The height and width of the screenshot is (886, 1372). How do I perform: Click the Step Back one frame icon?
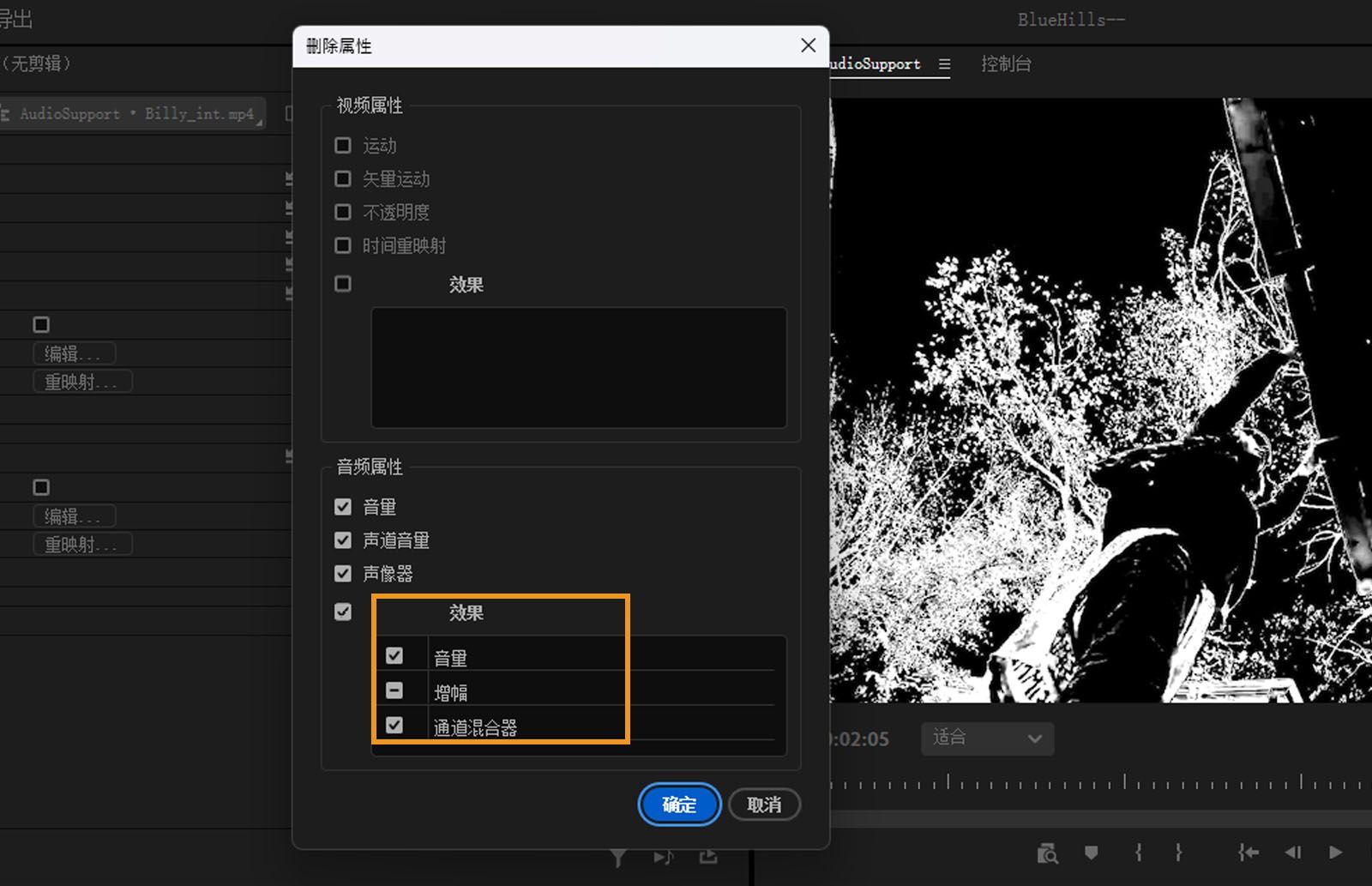coord(1295,852)
